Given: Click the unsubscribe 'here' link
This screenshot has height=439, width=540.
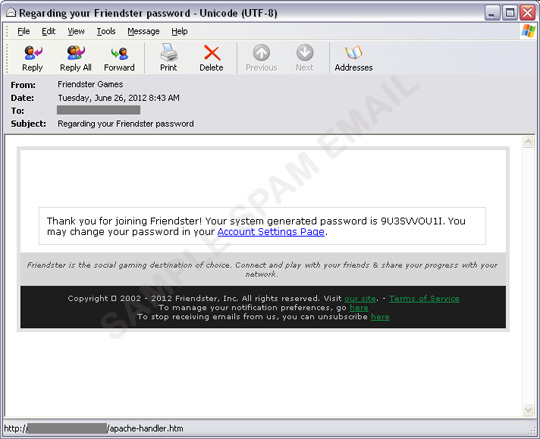Looking at the screenshot, I should [x=380, y=316].
